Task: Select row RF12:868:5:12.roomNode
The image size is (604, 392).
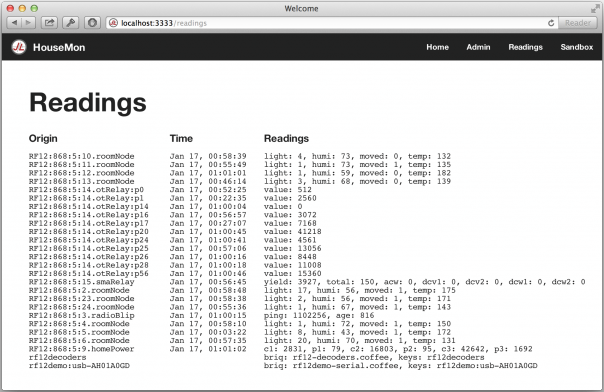Action: [x=240, y=173]
